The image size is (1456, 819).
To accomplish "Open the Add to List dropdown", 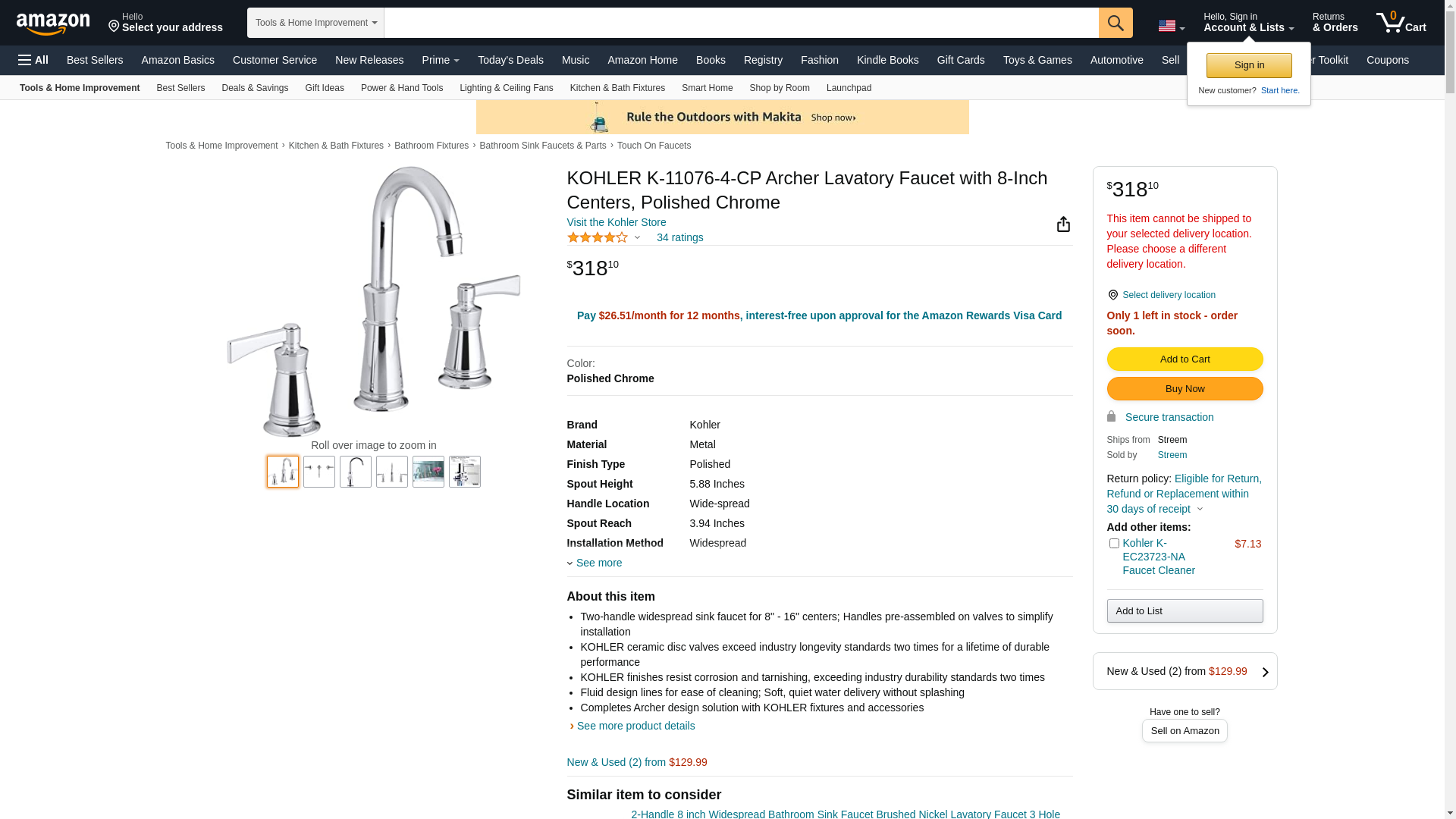I will tap(1185, 611).
